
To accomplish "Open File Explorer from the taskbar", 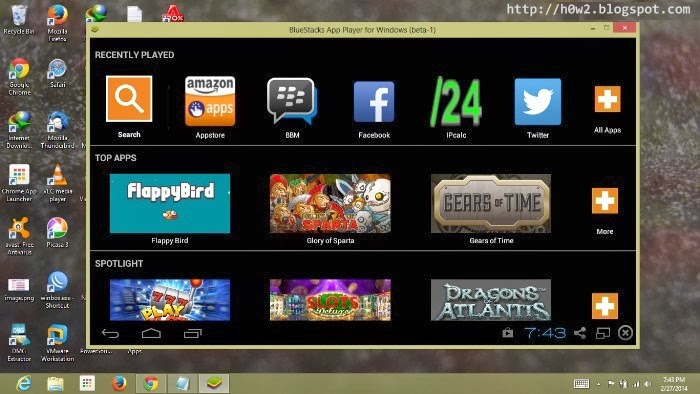I will [x=55, y=383].
